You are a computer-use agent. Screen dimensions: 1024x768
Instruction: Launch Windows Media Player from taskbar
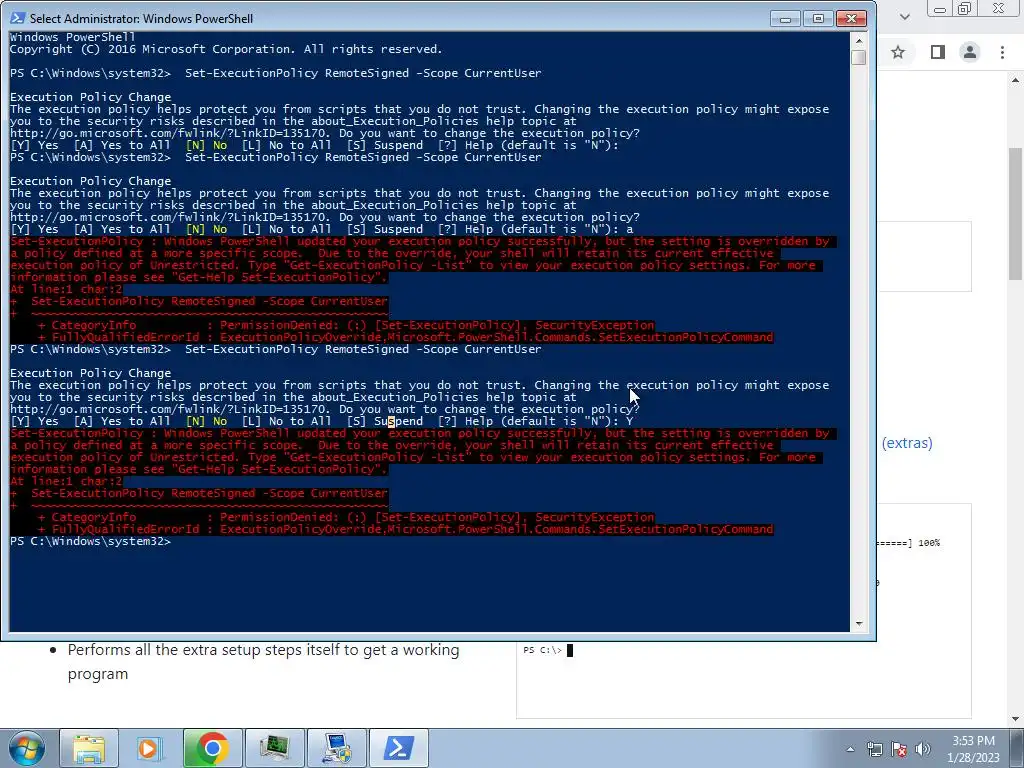tap(150, 748)
